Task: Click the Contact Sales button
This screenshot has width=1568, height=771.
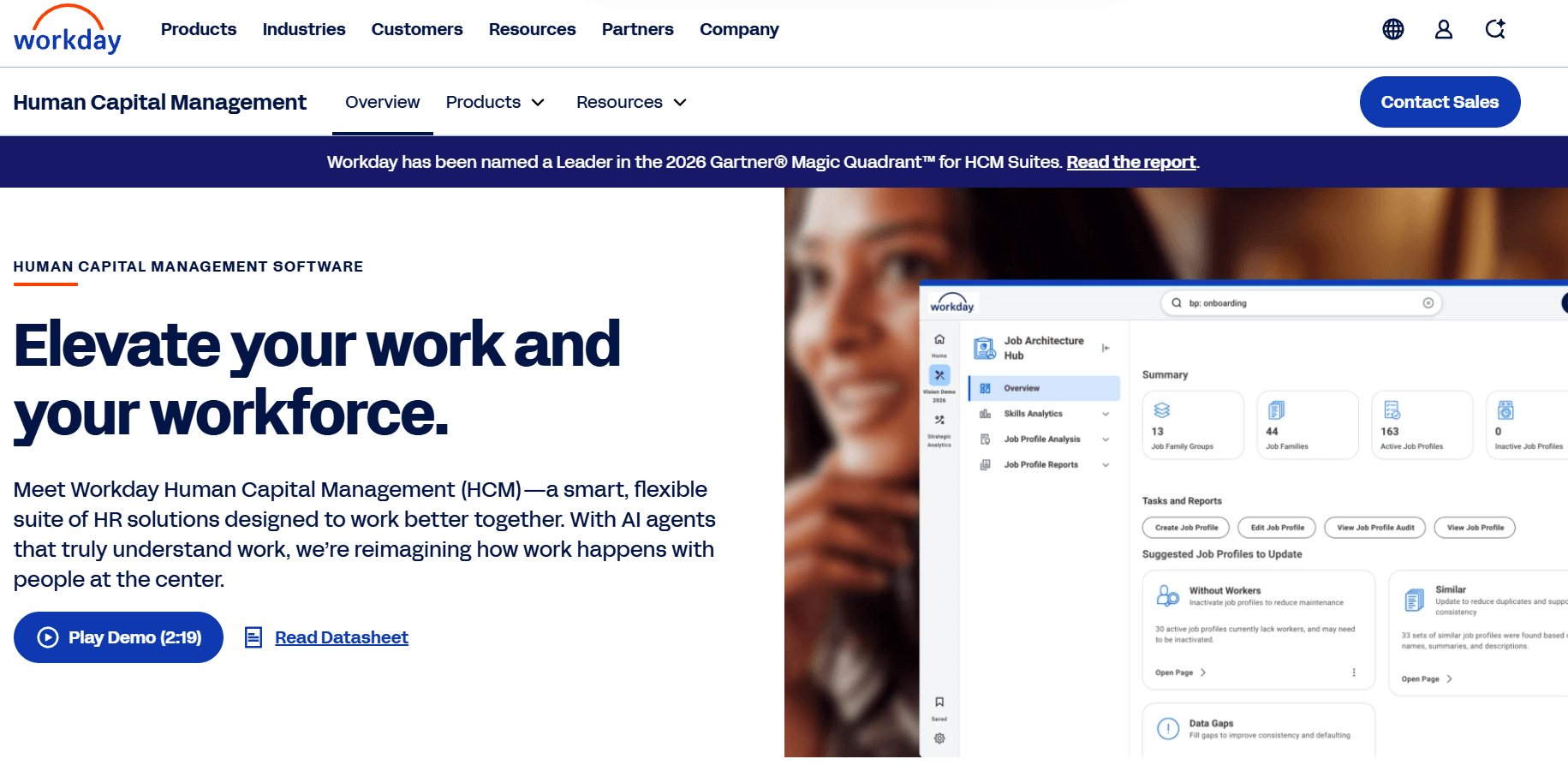Action: click(1440, 102)
